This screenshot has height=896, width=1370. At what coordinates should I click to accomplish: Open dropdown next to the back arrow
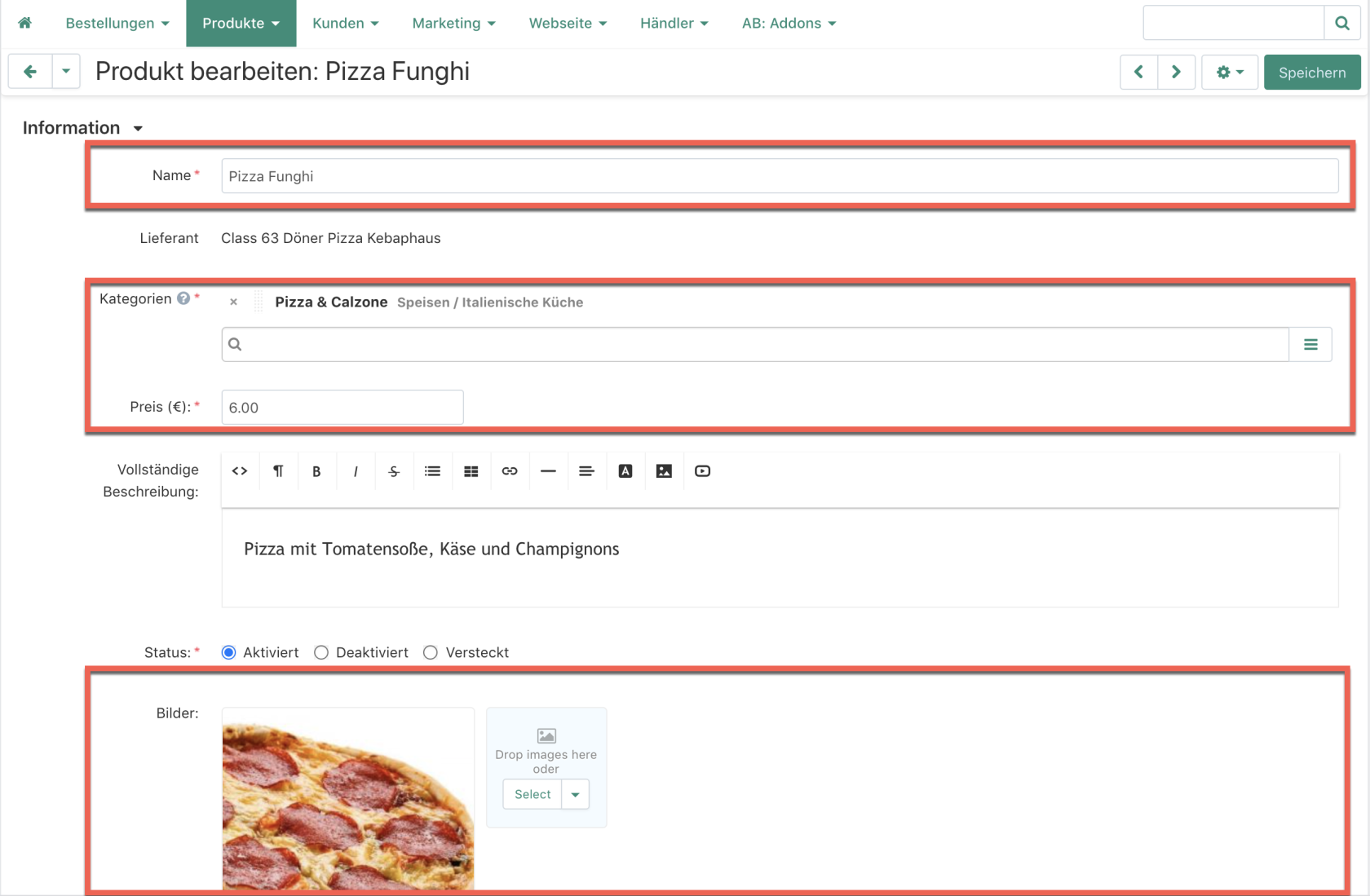pos(66,72)
